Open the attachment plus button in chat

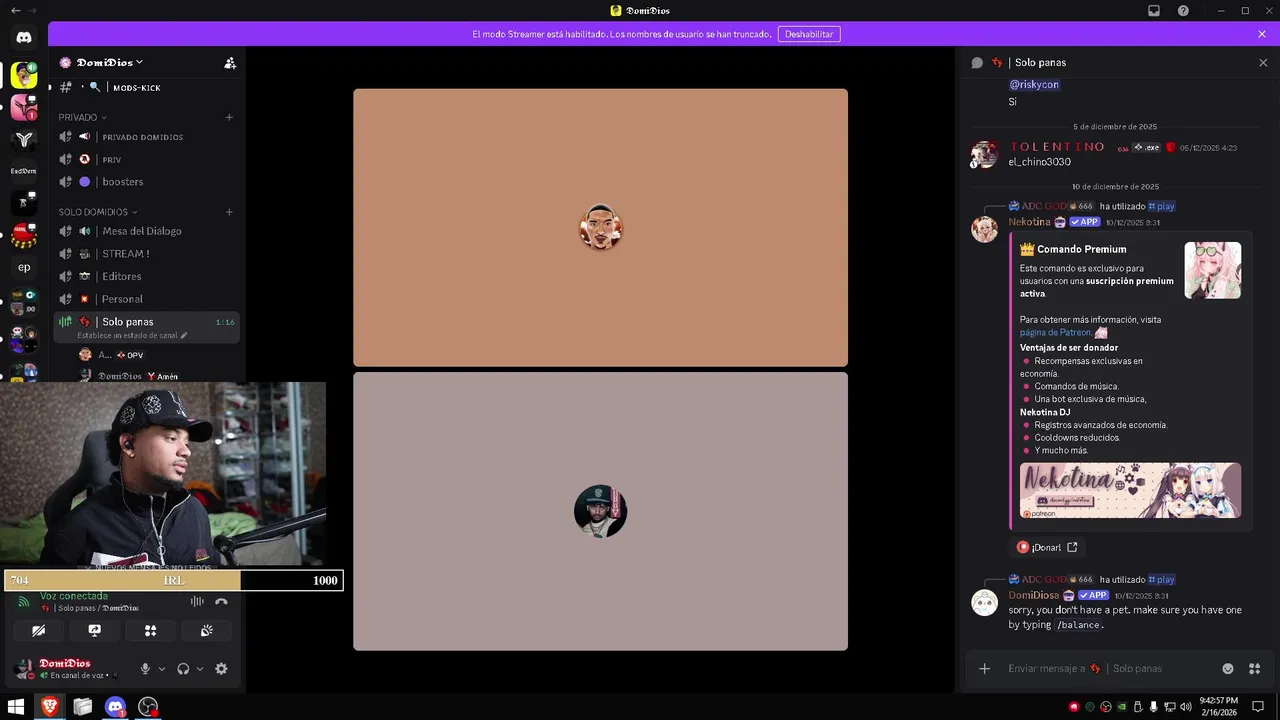(x=985, y=669)
